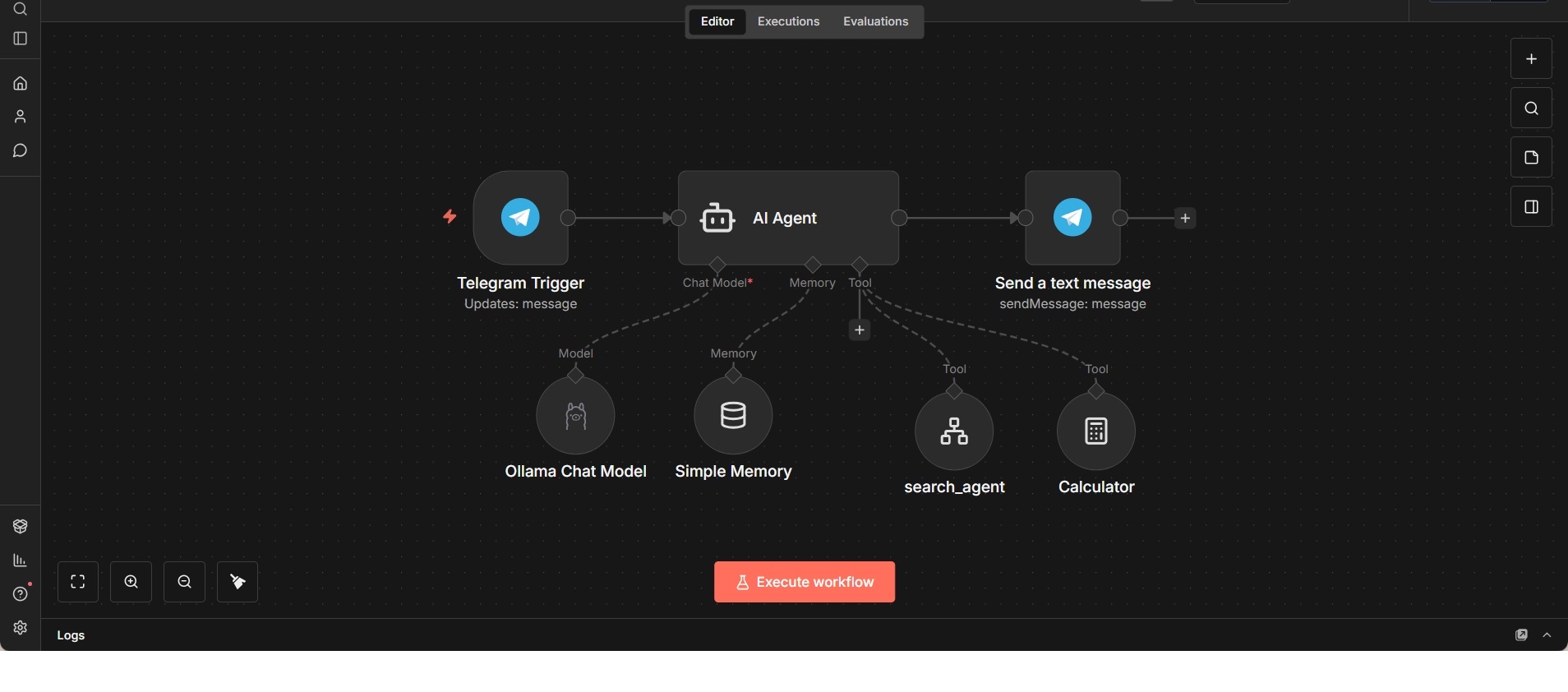Viewport: 1568px width, 692px height.
Task: Click the search_agent tool node
Action: tap(954, 431)
